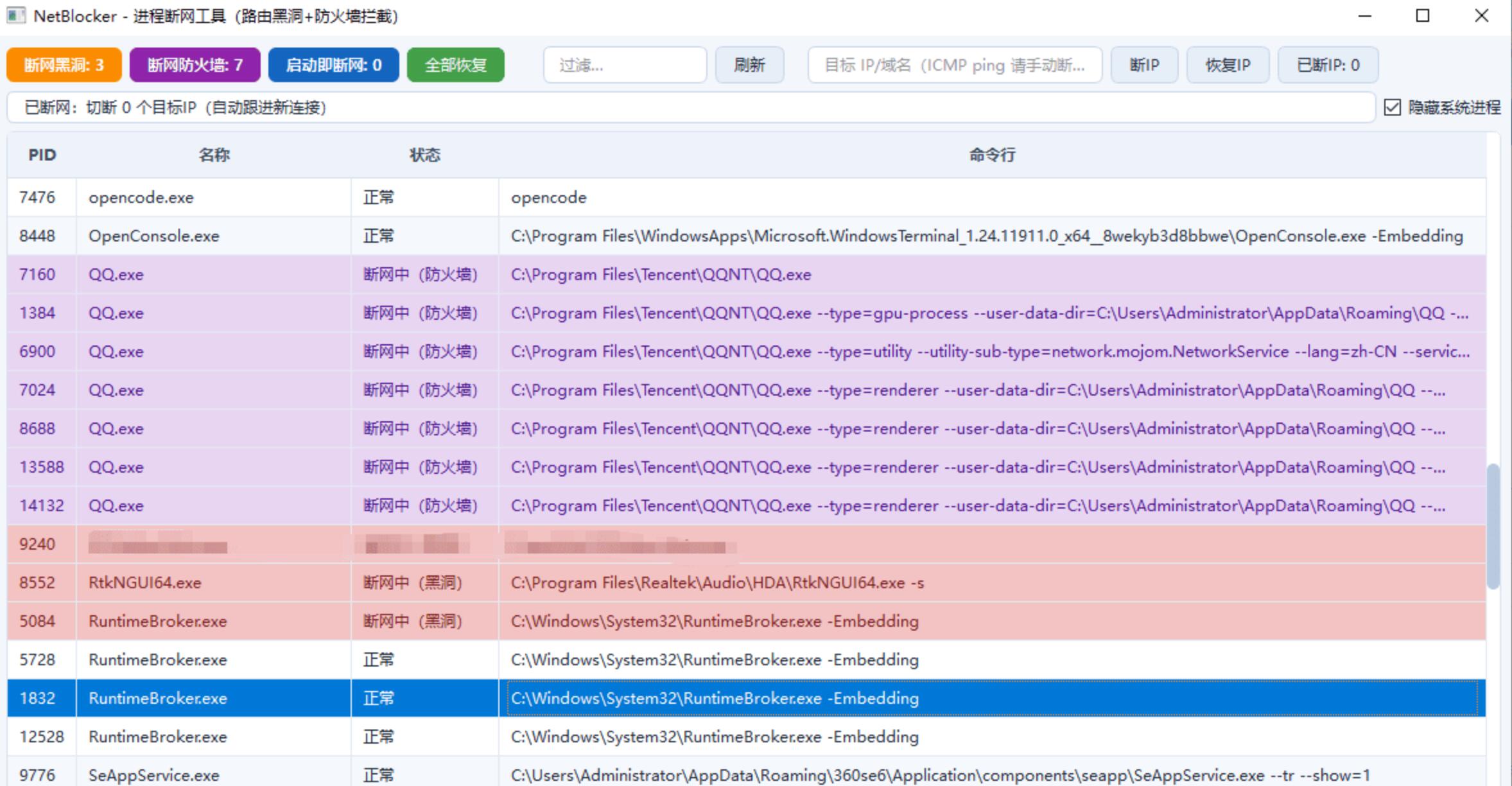Screen dimensions: 1512x786
Task: Select the SeAppService.exe process row
Action: (x=747, y=773)
